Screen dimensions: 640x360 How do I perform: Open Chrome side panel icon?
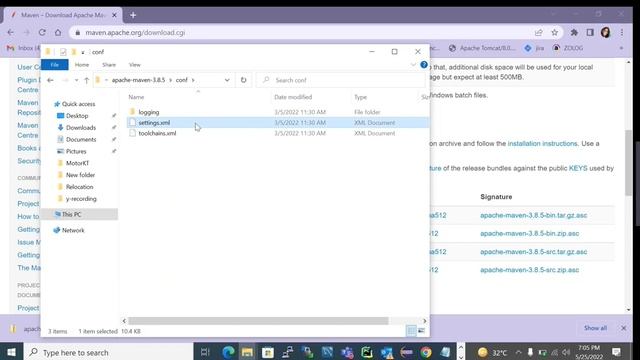(x=590, y=32)
